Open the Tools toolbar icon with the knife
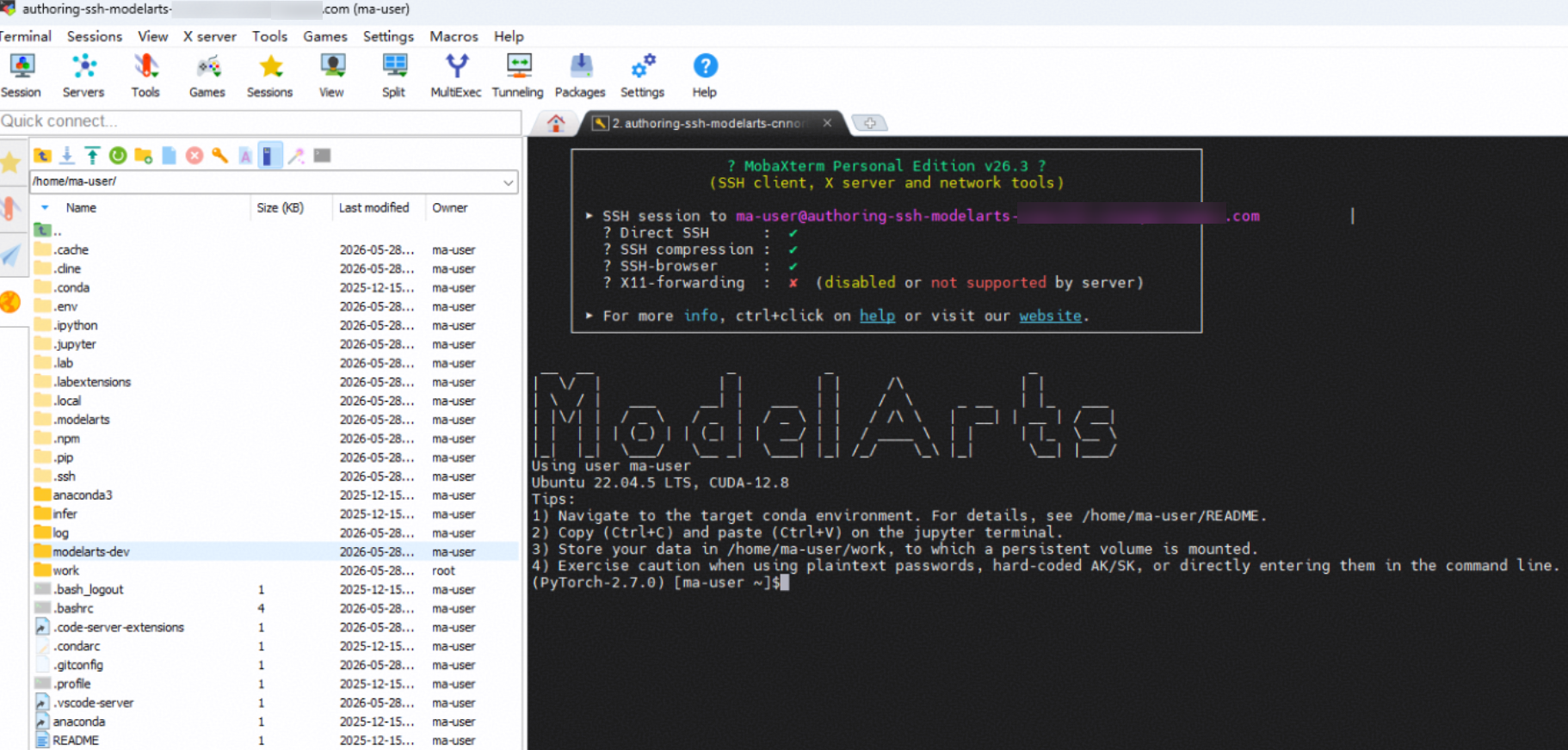The image size is (1568, 750). point(145,76)
